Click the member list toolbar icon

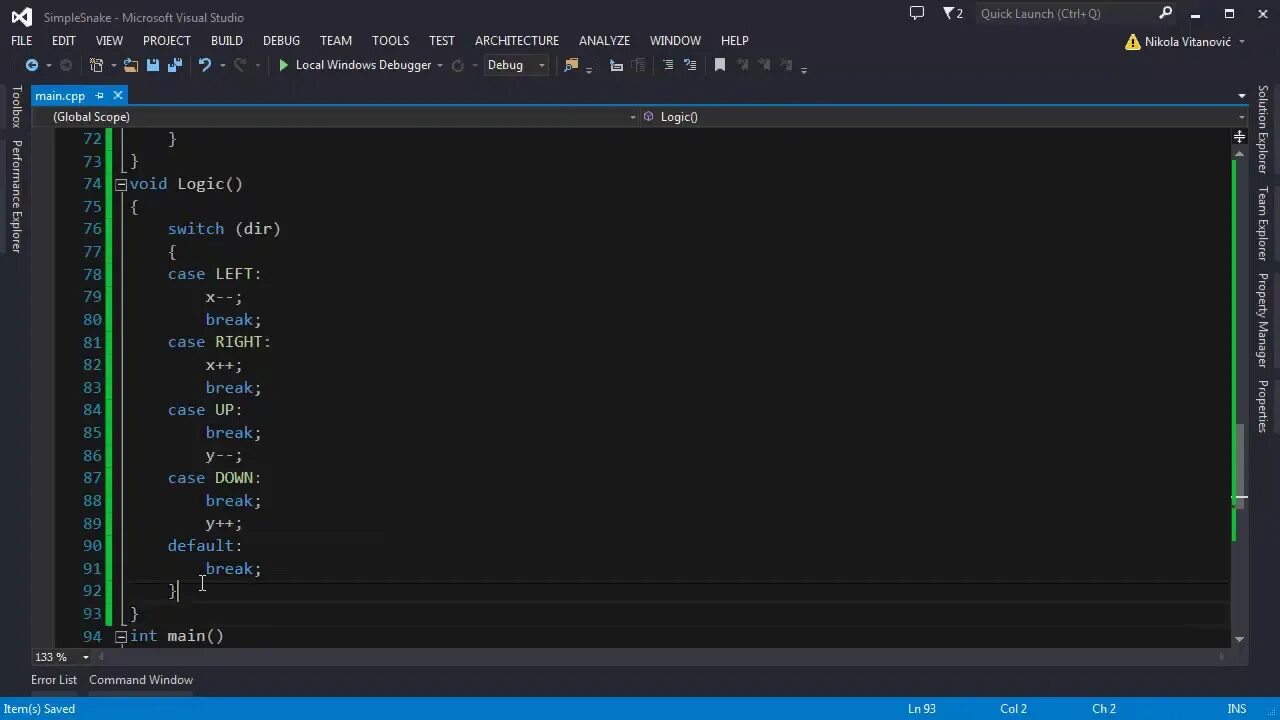[x=616, y=65]
